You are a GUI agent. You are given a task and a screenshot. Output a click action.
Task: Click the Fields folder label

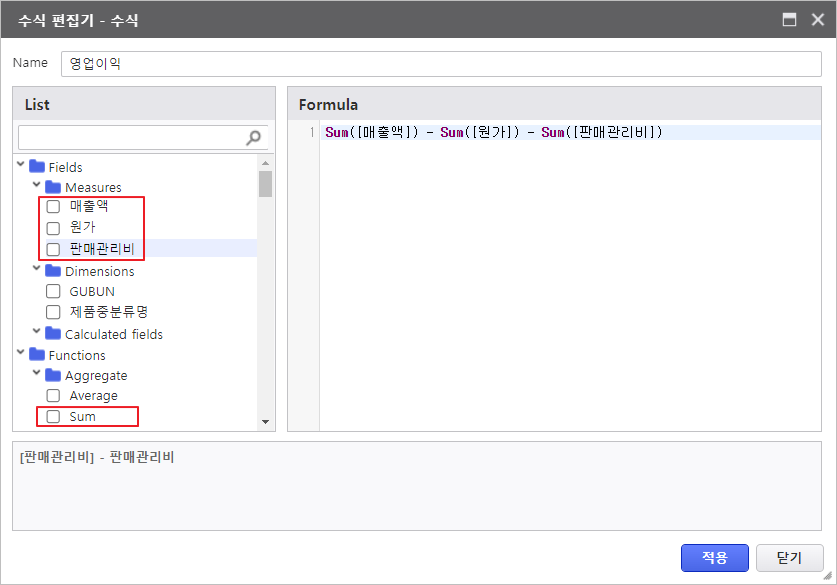(x=65, y=167)
